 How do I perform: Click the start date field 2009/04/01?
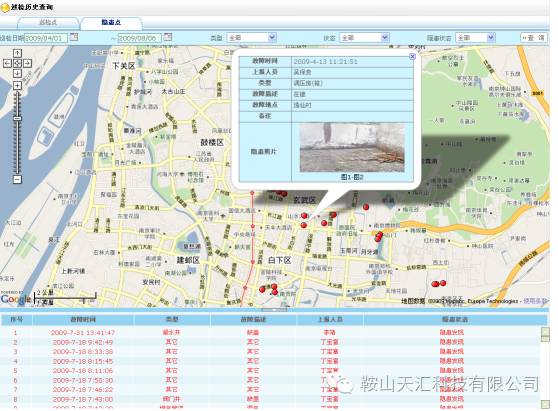(46, 38)
